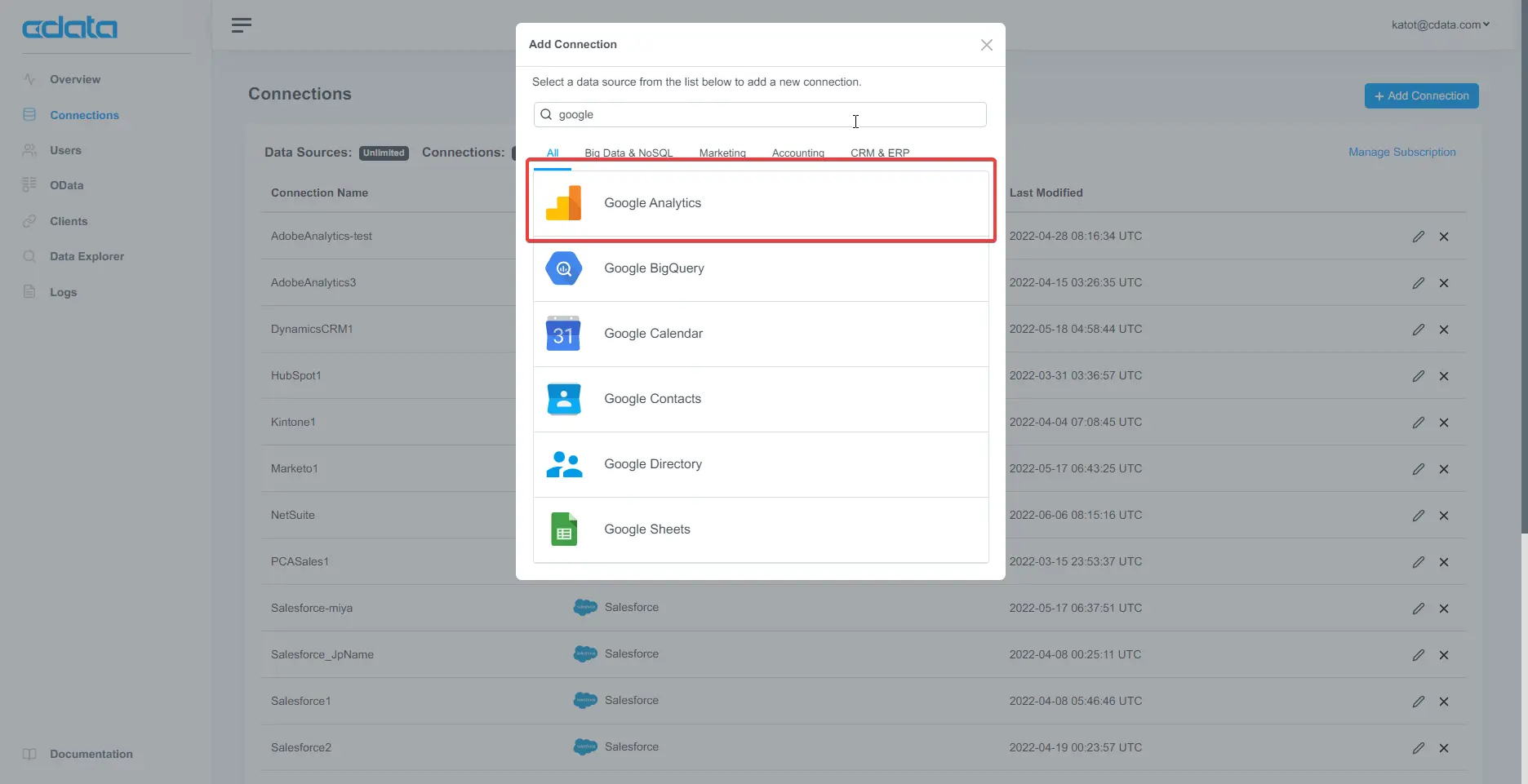
Task: Delete the Salesforce-miya connection
Action: coord(1444,609)
